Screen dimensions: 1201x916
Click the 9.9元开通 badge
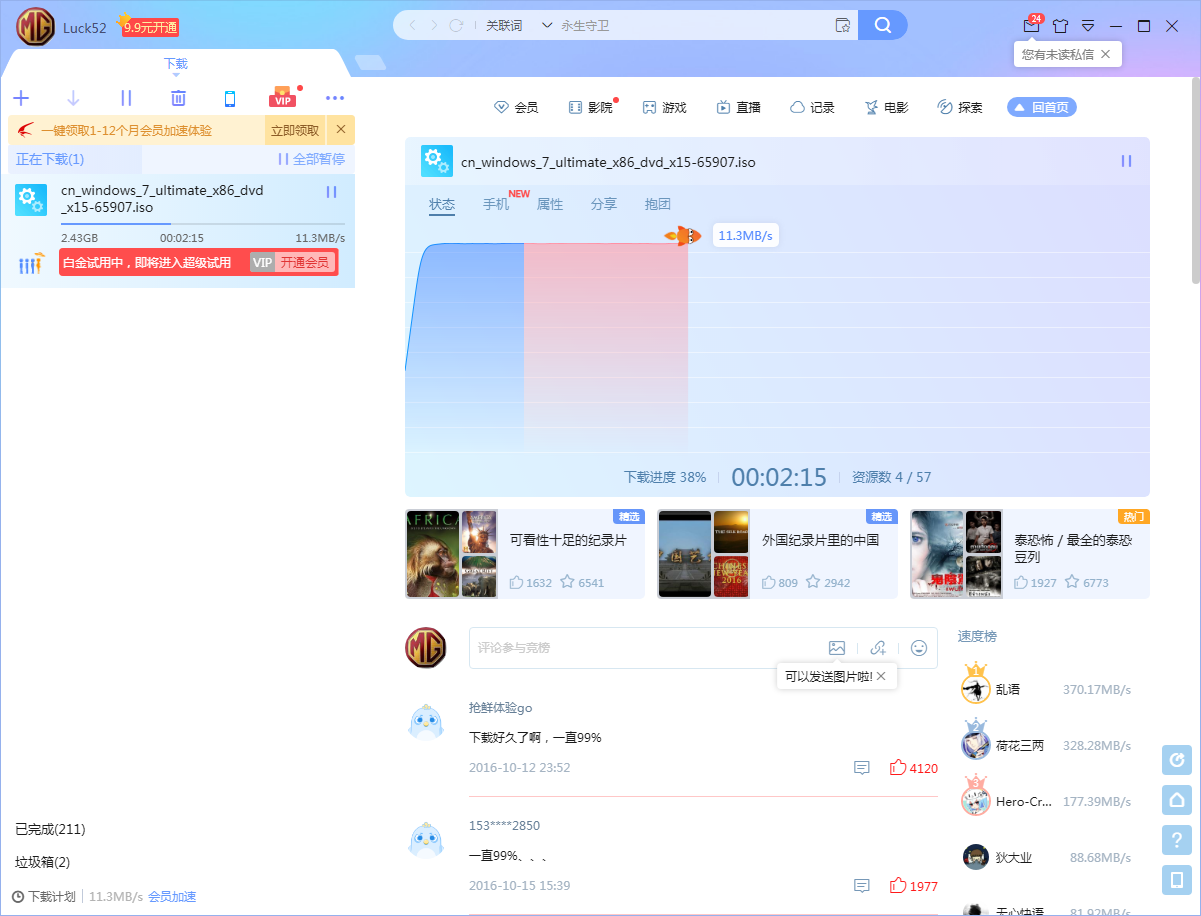pos(151,28)
